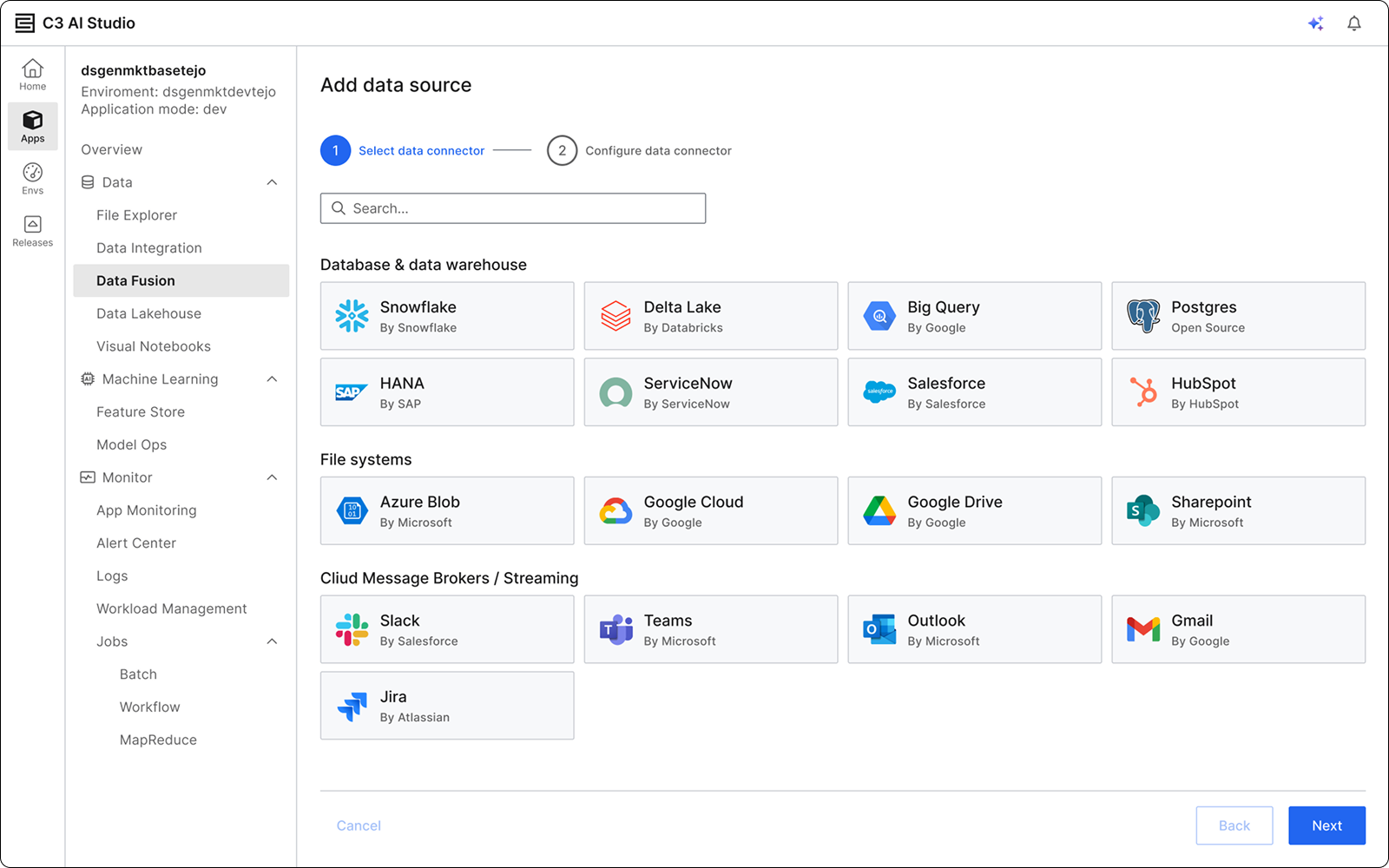The image size is (1389, 868).
Task: Select the Snowflake connector icon
Action: 352,316
